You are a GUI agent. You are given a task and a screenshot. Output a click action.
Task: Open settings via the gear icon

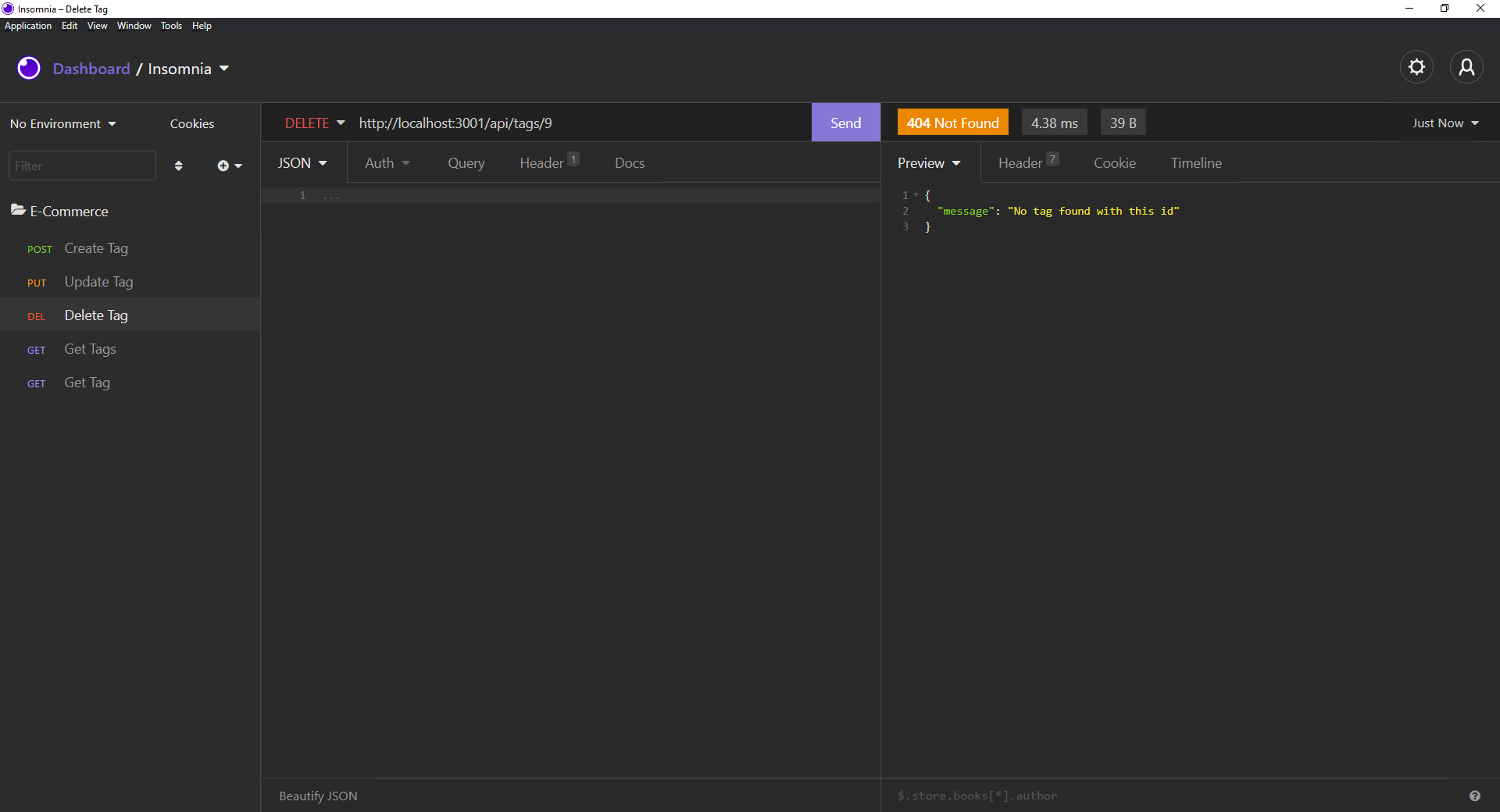click(1416, 68)
